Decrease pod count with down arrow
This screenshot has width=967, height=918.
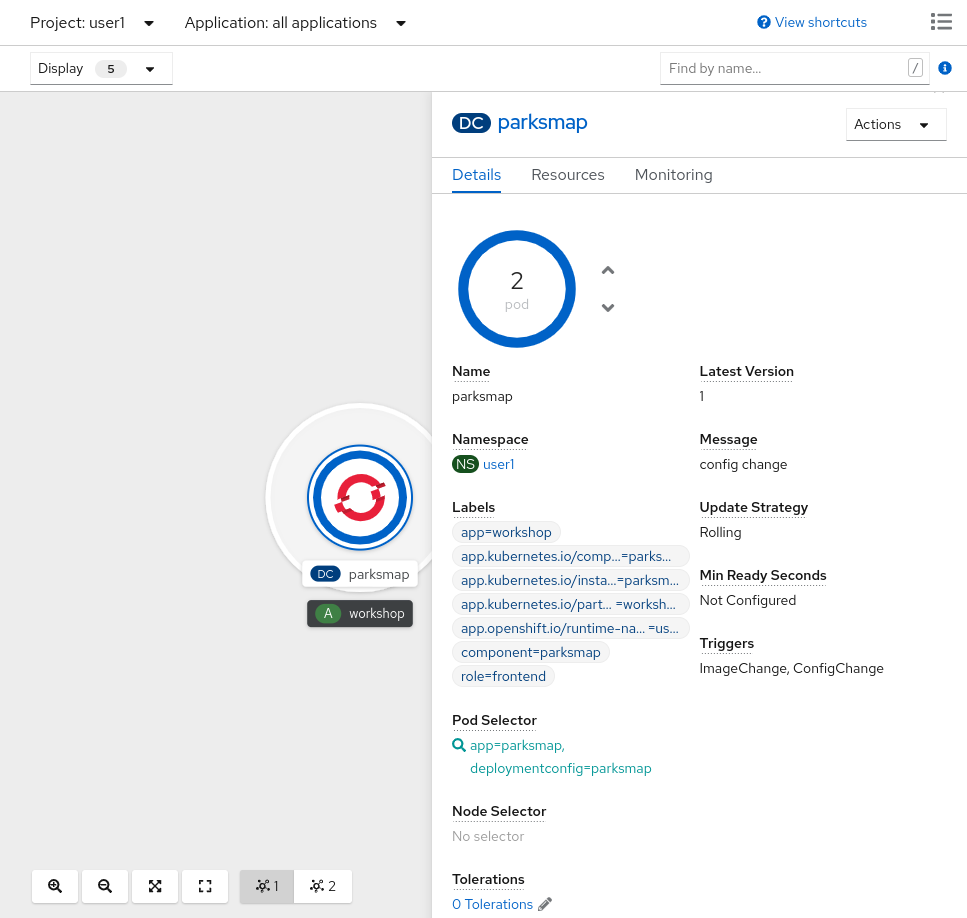(x=608, y=307)
